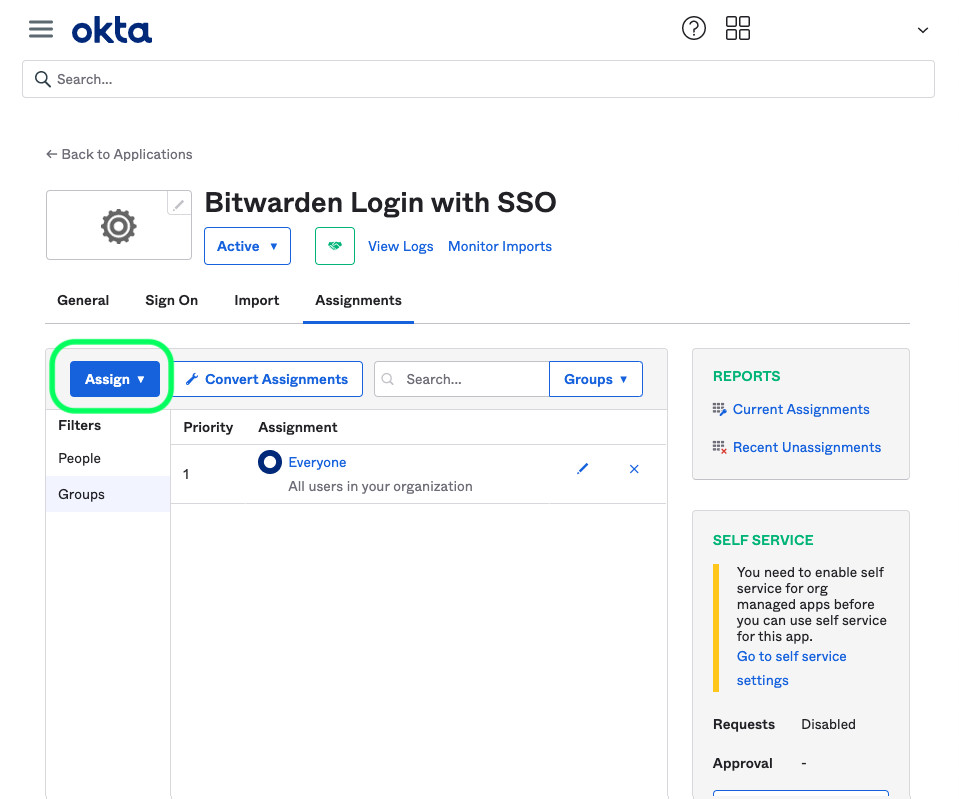Go back to Applications link

(x=119, y=154)
